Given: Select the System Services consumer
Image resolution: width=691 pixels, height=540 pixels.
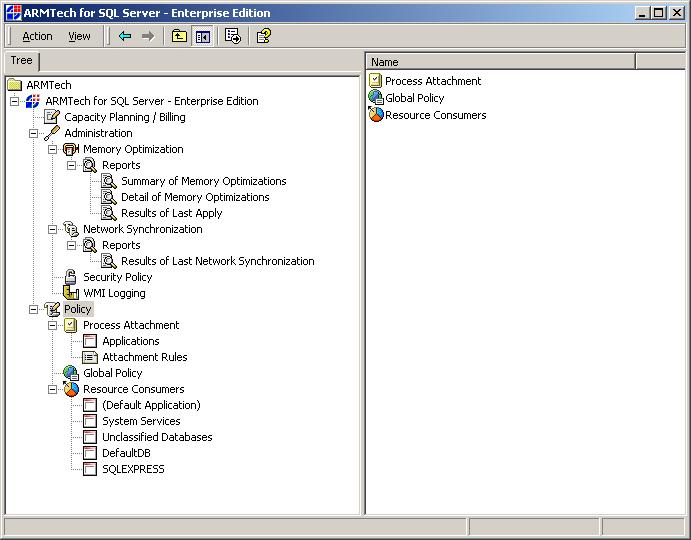Looking at the screenshot, I should [141, 421].
